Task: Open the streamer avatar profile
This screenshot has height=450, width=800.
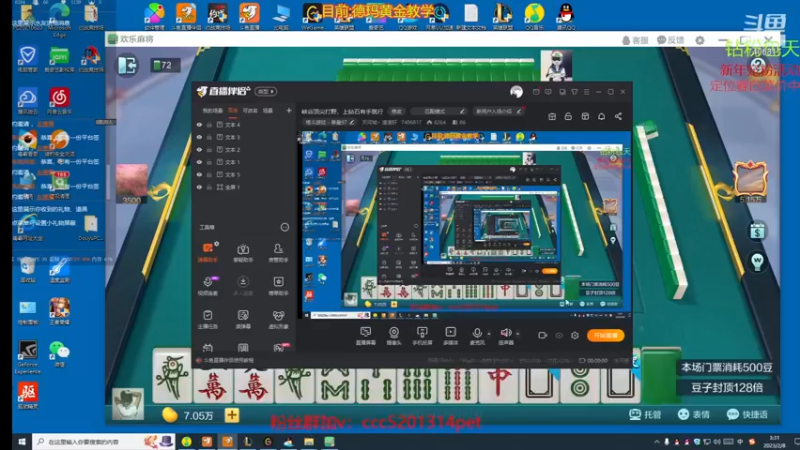Action: (x=516, y=91)
